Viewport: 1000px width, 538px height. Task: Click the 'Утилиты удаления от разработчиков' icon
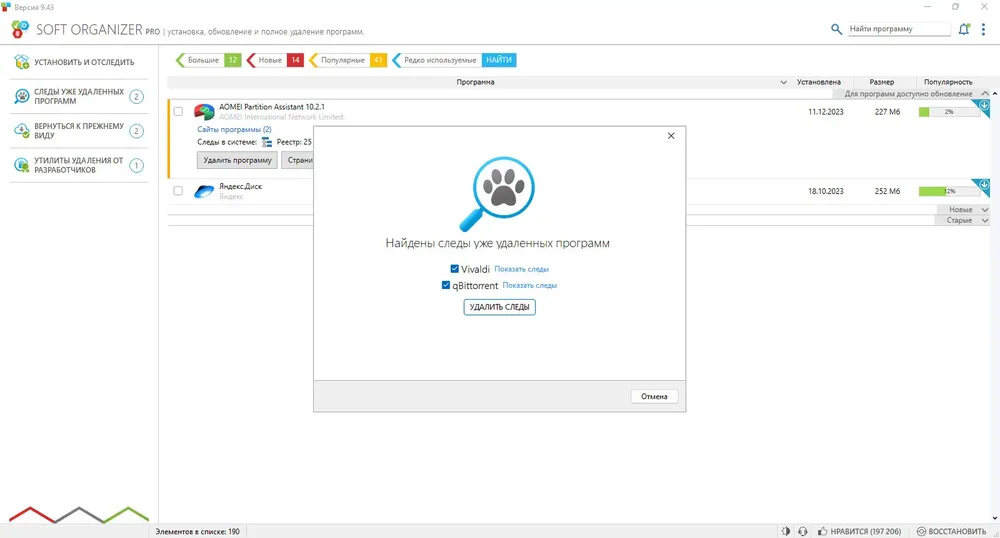[22, 165]
